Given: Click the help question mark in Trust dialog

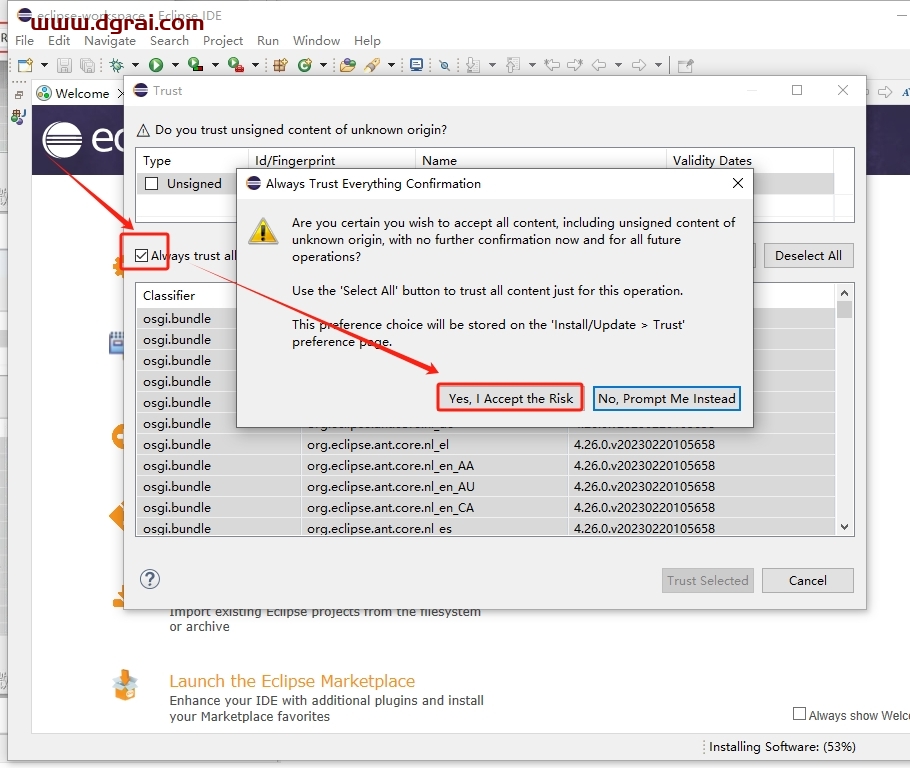Looking at the screenshot, I should point(150,579).
